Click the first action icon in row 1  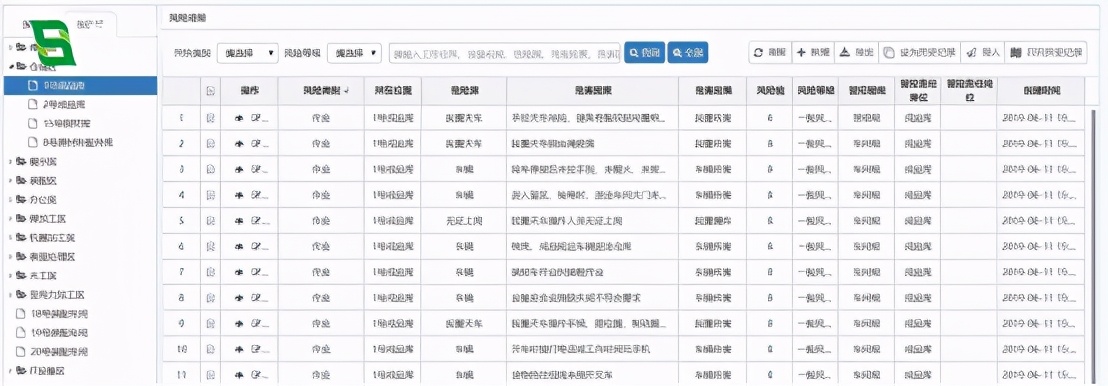(239, 118)
